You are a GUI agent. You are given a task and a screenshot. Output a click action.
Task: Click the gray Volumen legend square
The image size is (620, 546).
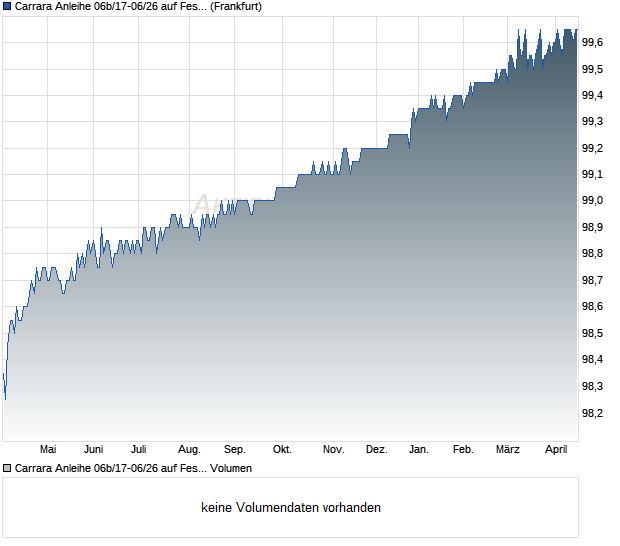click(x=7, y=469)
